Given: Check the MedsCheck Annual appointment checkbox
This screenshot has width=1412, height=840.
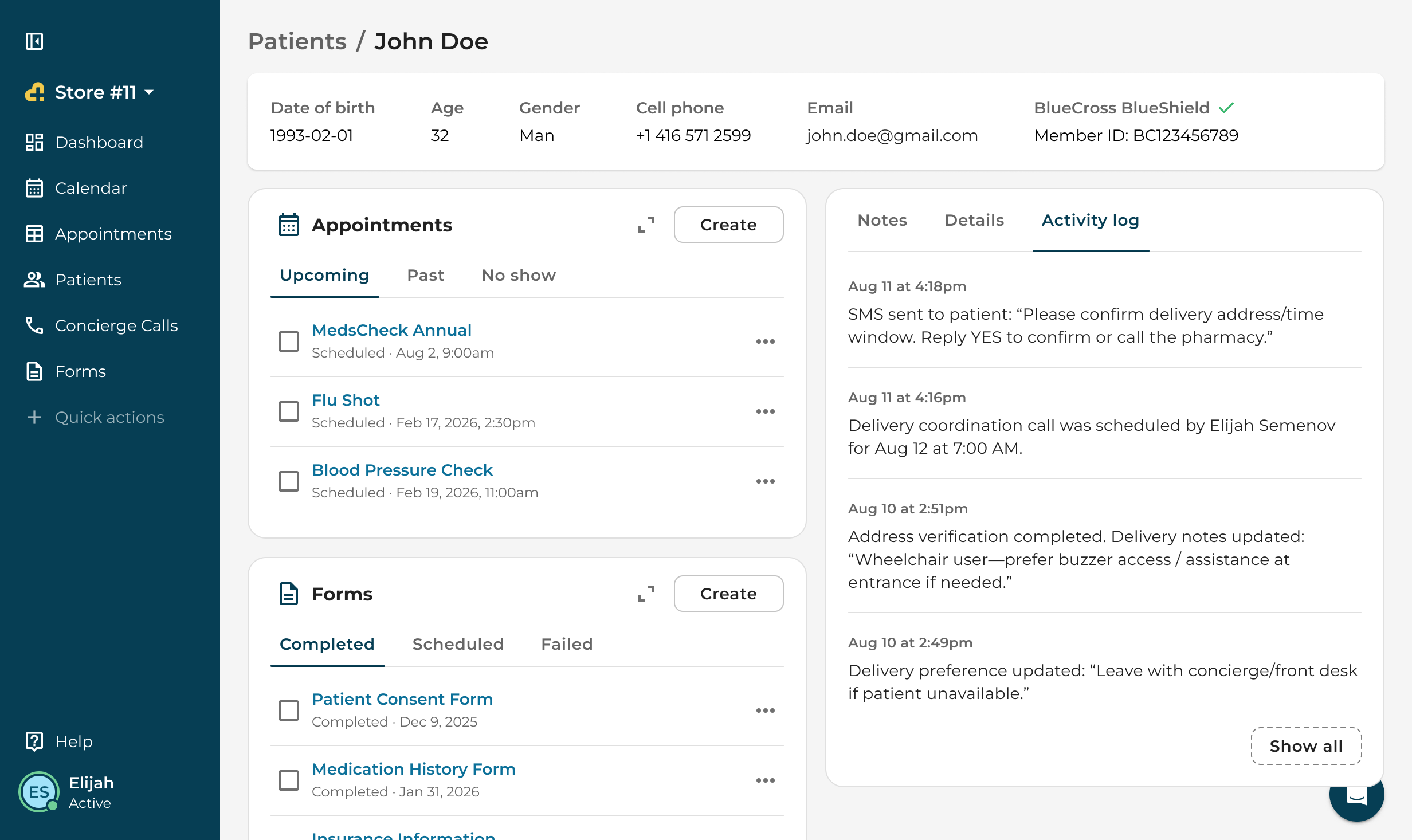Looking at the screenshot, I should (x=289, y=342).
